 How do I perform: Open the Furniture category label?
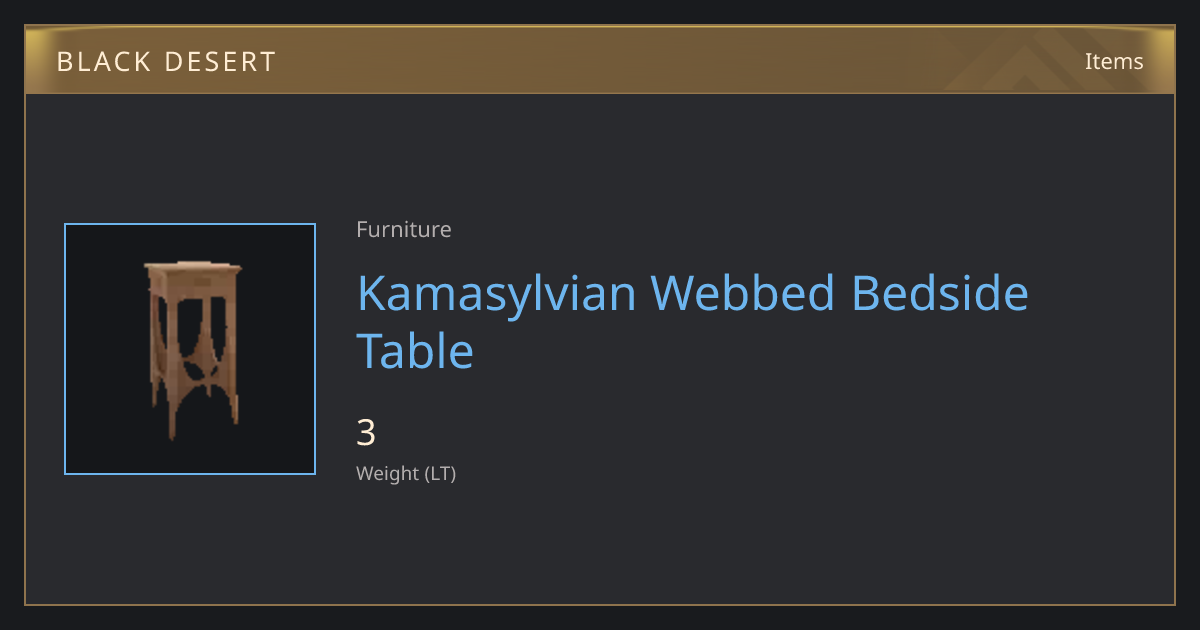coord(404,229)
